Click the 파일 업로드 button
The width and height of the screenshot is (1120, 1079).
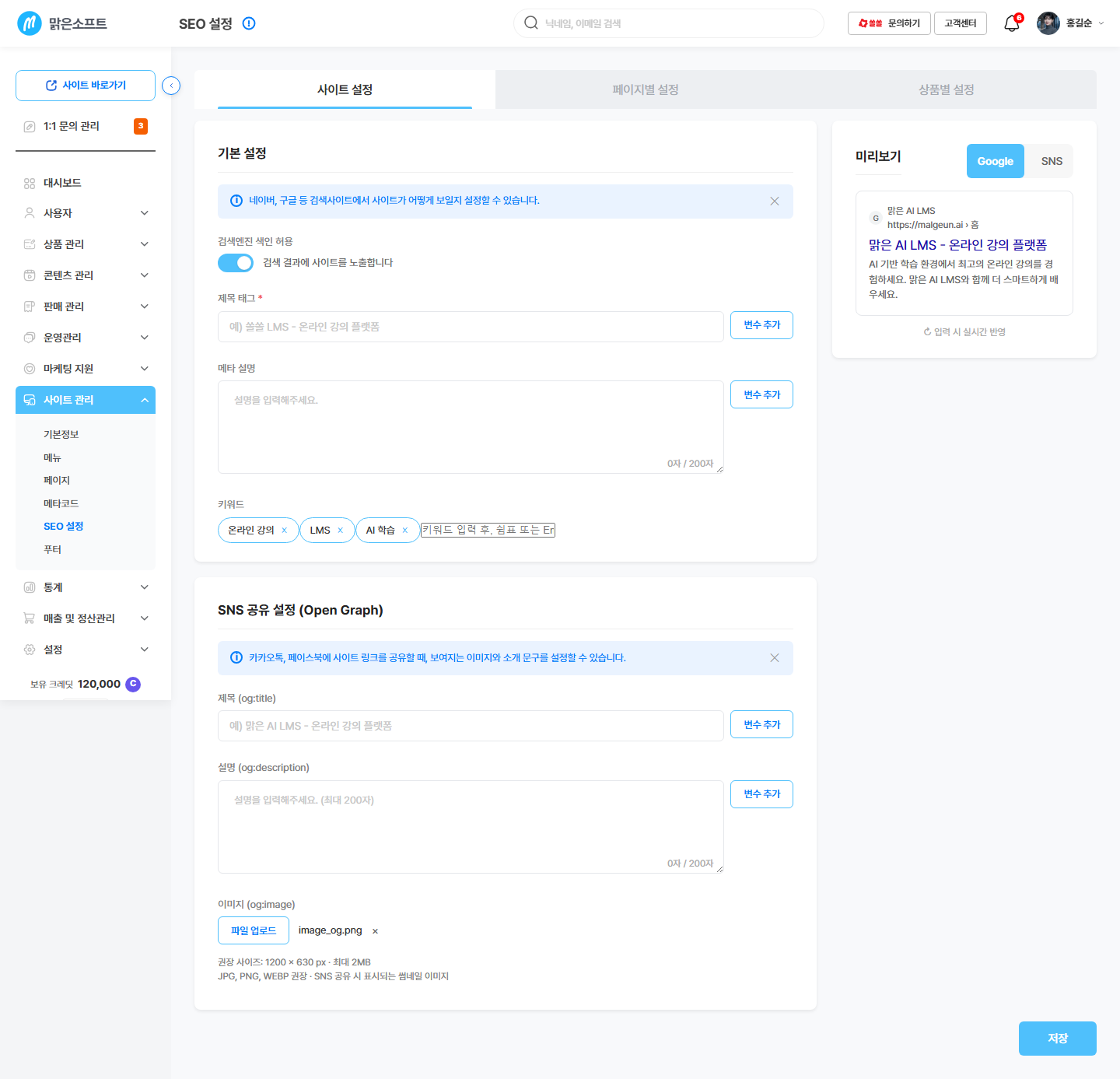point(254,930)
